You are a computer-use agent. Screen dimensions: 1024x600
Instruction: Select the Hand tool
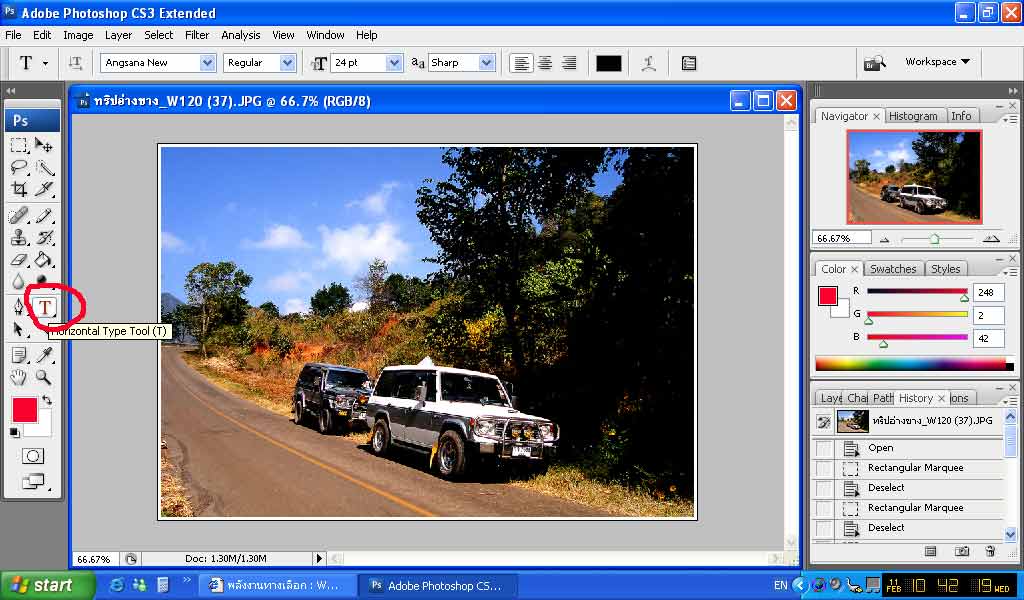tap(19, 377)
